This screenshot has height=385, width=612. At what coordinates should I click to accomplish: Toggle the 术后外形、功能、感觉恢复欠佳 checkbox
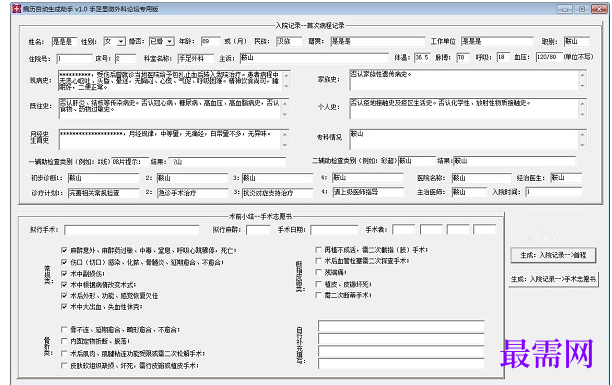click(64, 296)
